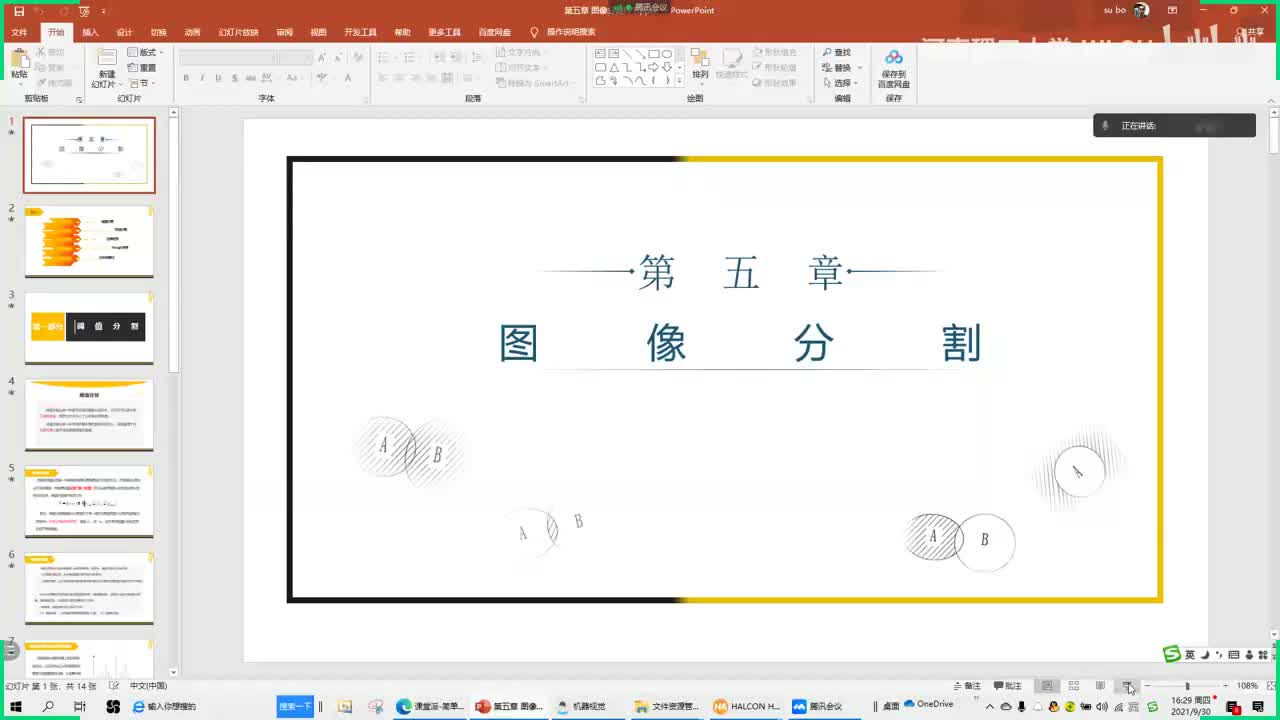Click the Comments (批注) status bar button

point(1008,686)
